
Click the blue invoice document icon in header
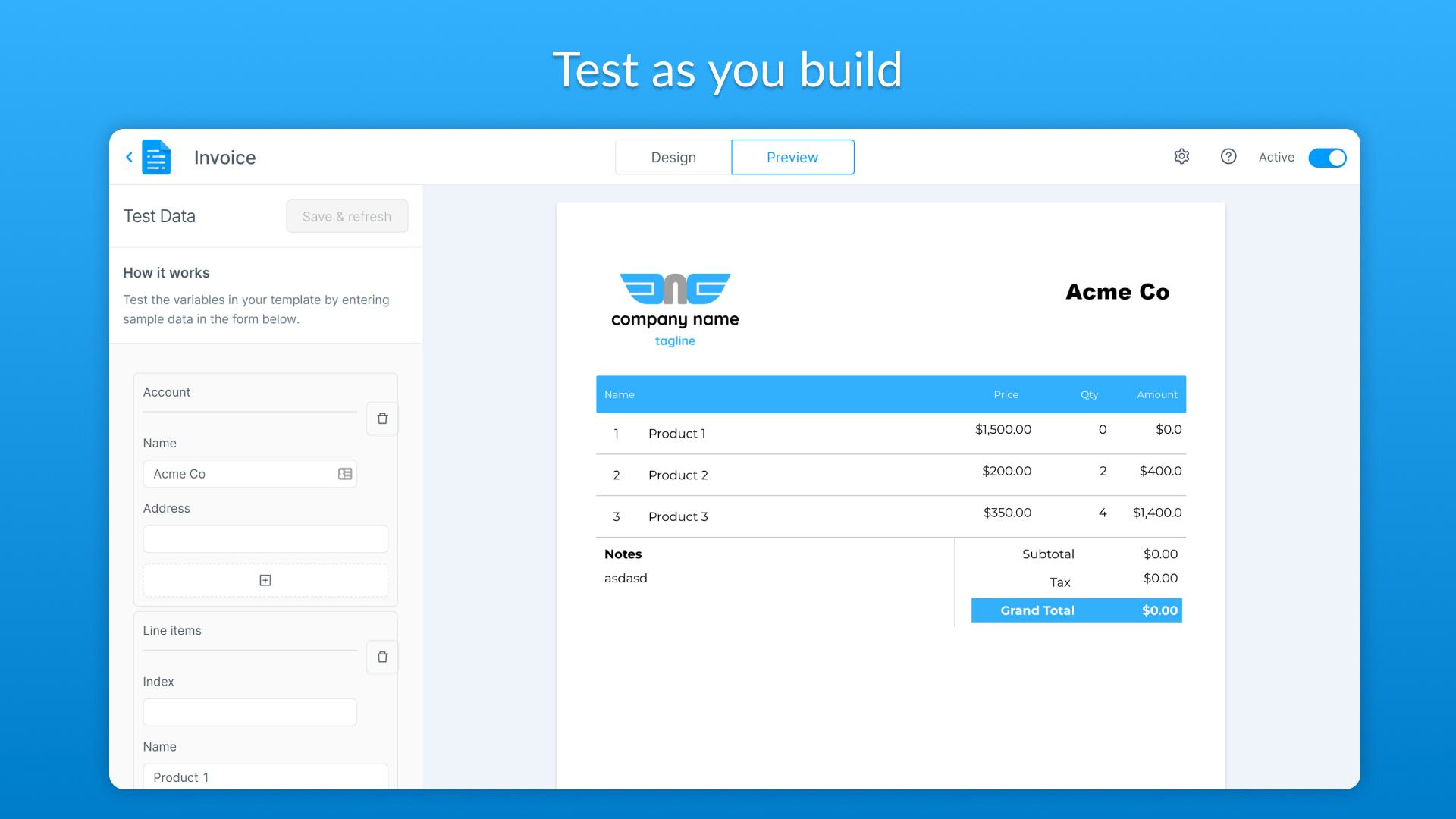(156, 157)
